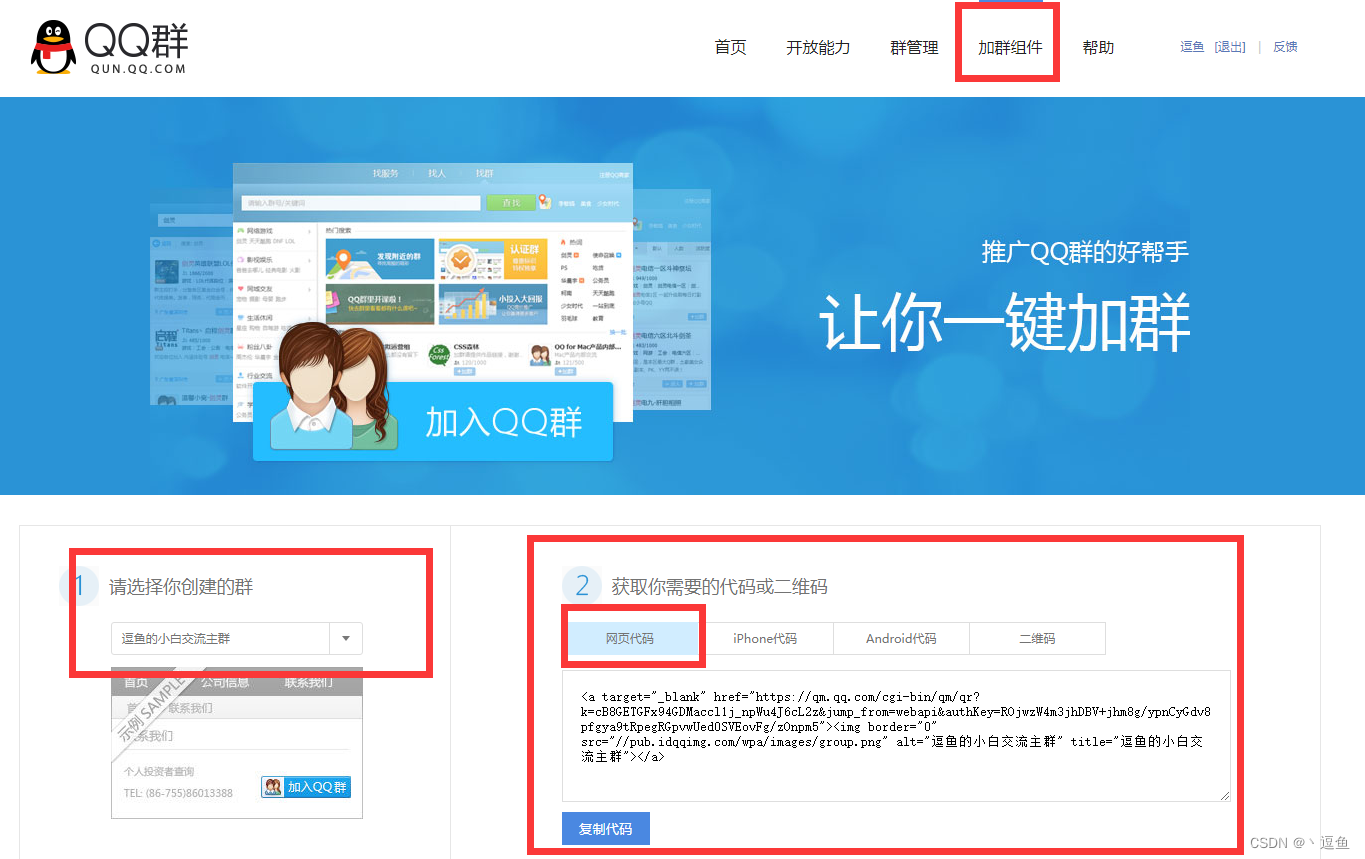This screenshot has height=859, width=1365.
Task: Click the small 加入QQ群 sample button
Action: point(306,787)
